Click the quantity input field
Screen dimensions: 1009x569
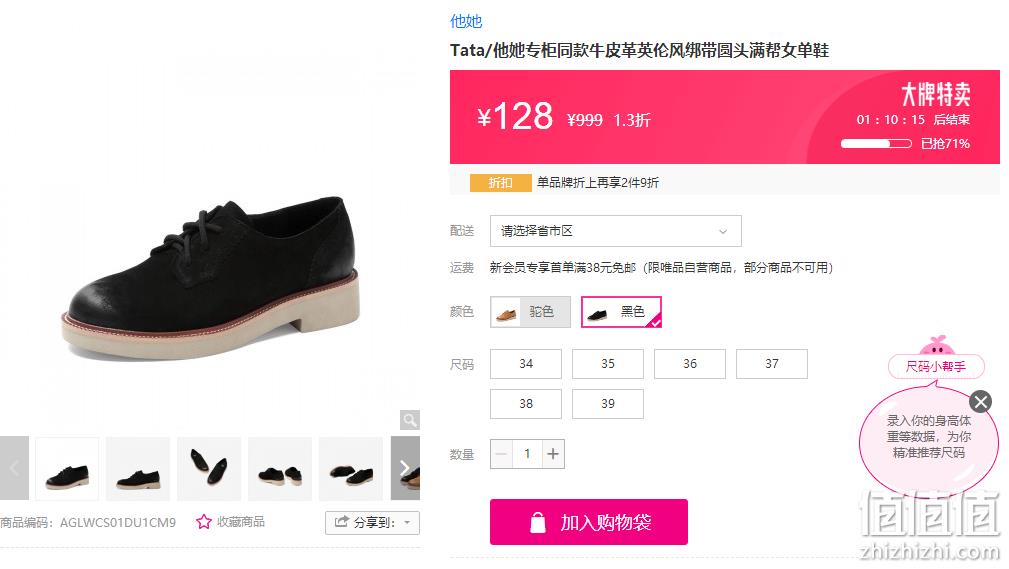(527, 454)
